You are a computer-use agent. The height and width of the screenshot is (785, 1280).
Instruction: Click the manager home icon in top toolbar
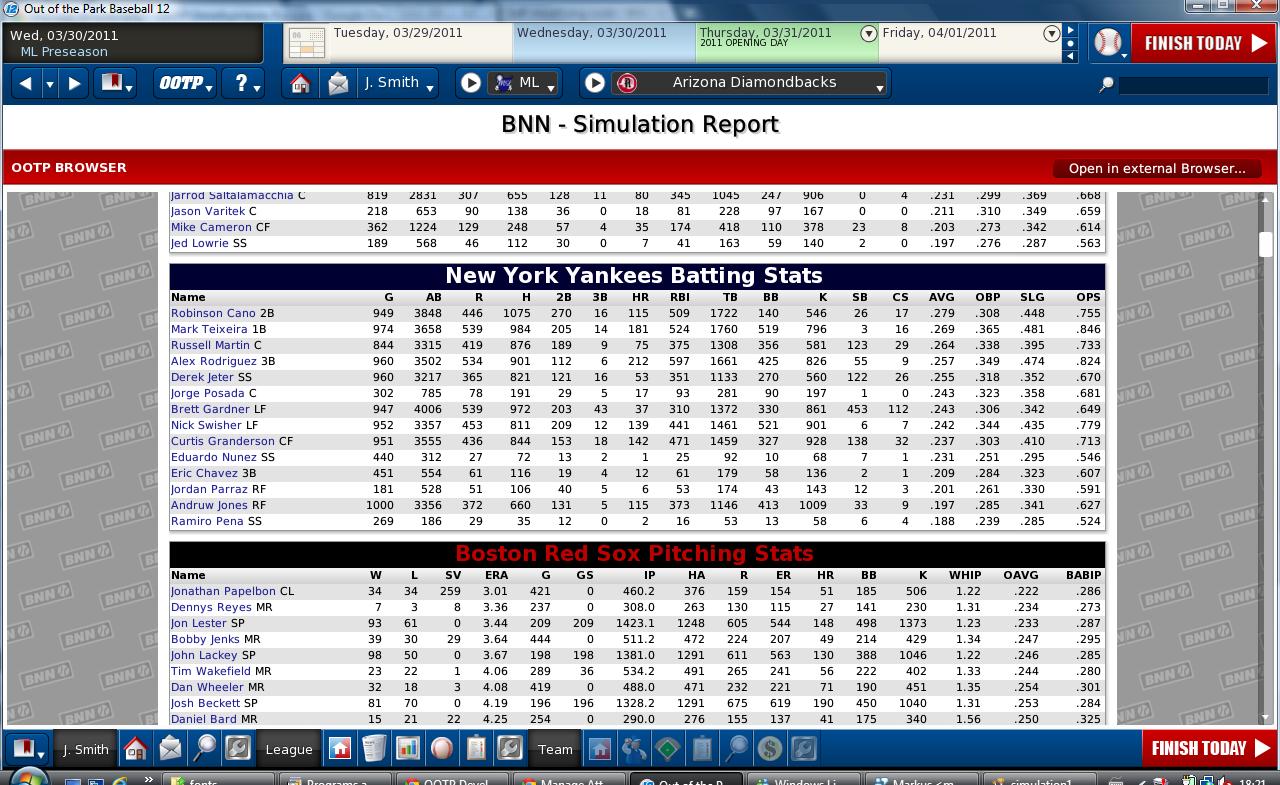pyautogui.click(x=300, y=83)
